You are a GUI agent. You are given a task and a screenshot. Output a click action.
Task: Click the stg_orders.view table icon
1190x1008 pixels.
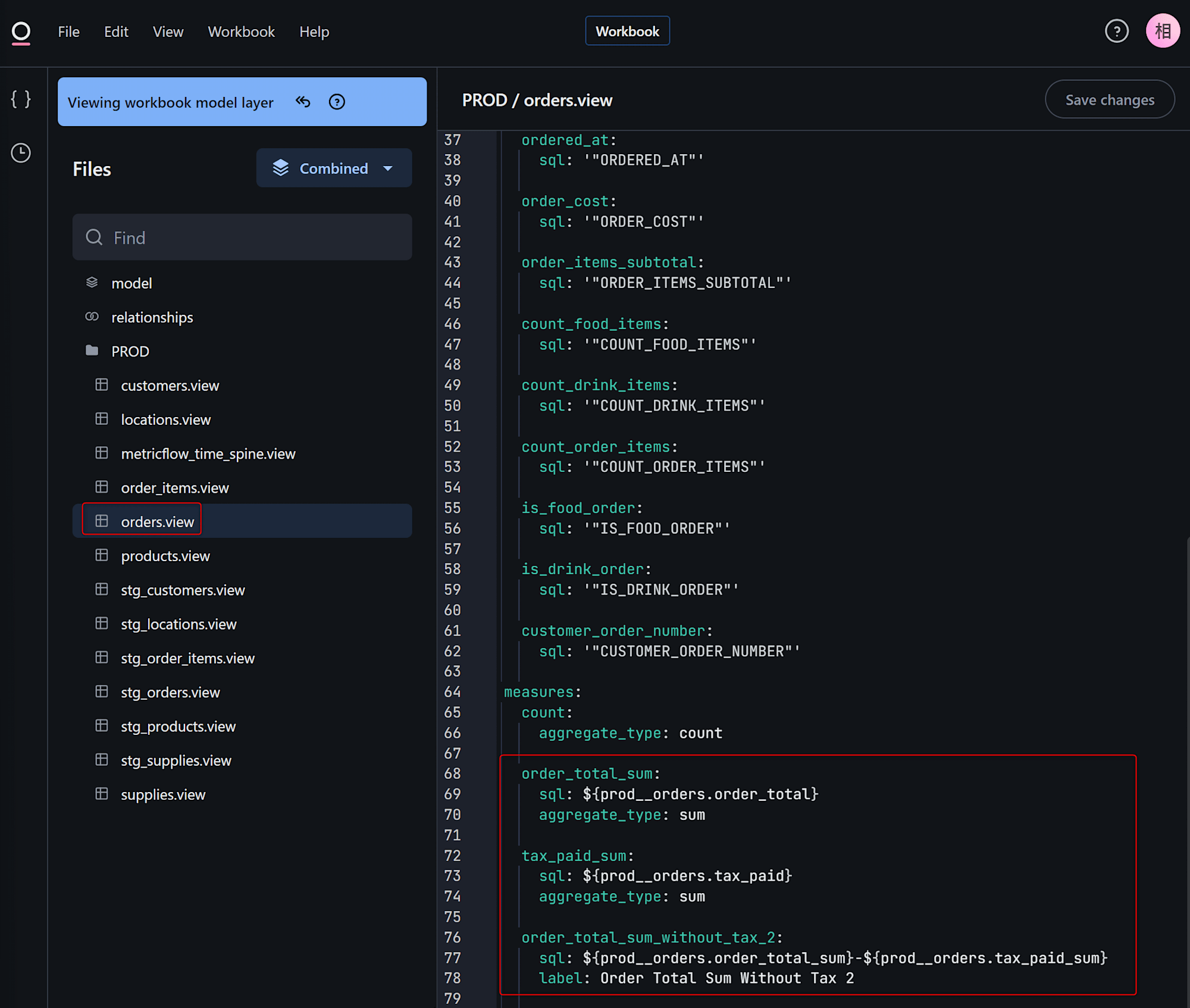(x=102, y=691)
